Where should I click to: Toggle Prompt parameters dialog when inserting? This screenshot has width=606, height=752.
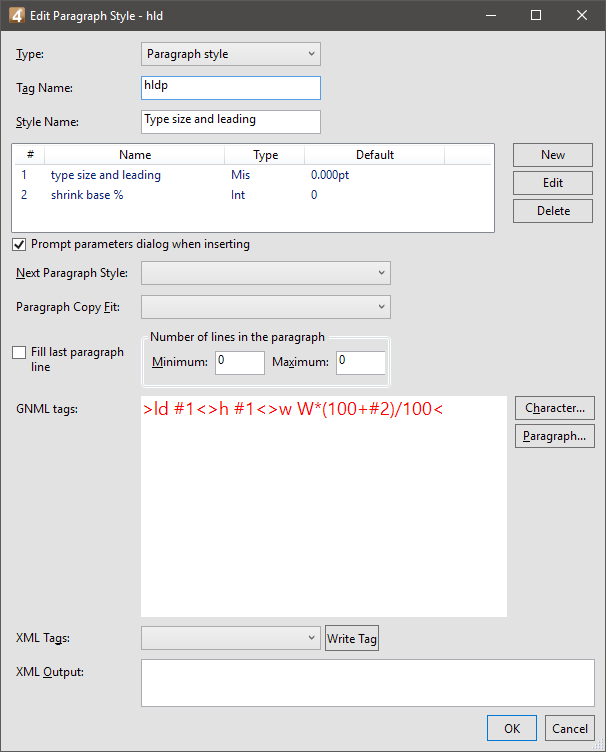click(19, 245)
